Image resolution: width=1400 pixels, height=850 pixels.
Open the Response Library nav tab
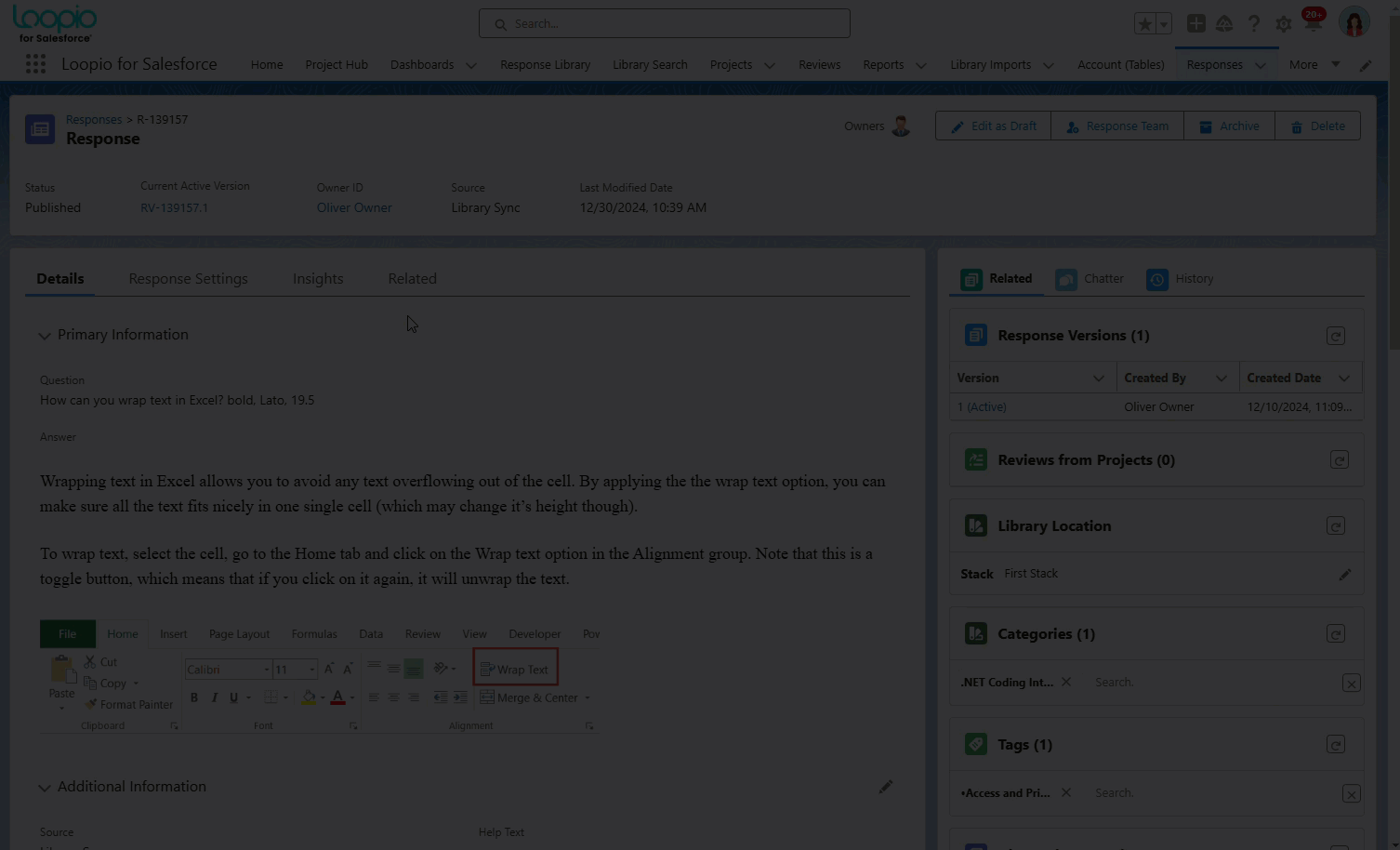(x=545, y=64)
